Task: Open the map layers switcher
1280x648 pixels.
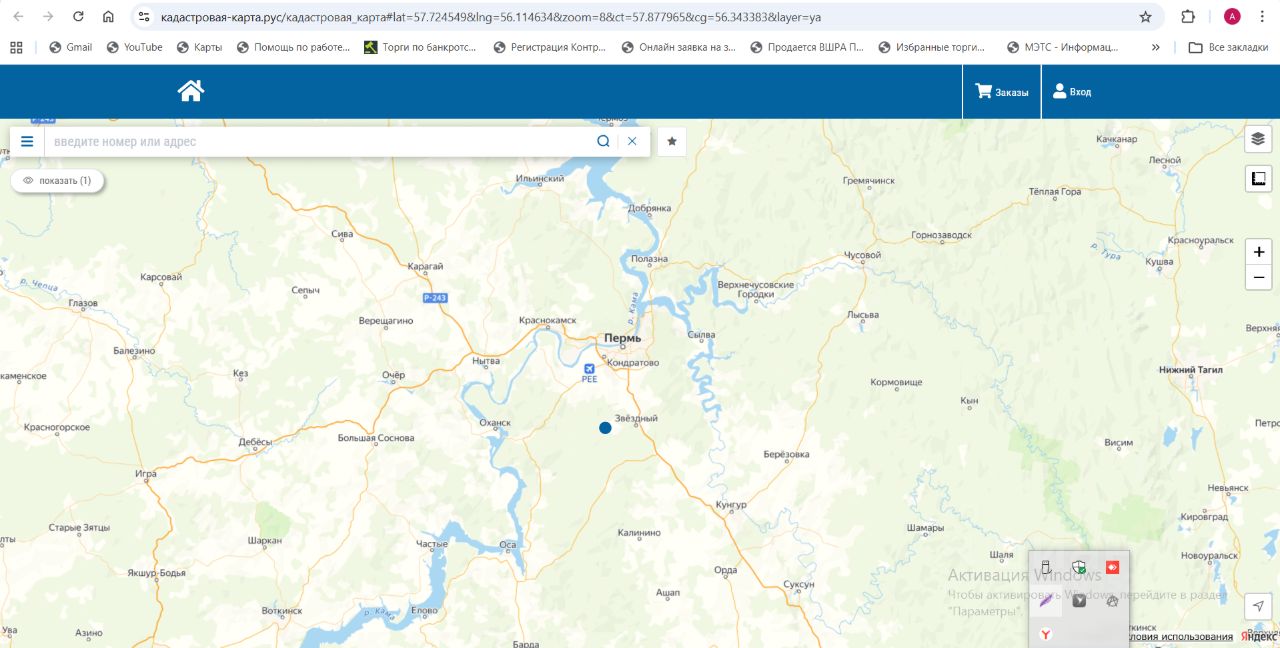Action: 1258,139
